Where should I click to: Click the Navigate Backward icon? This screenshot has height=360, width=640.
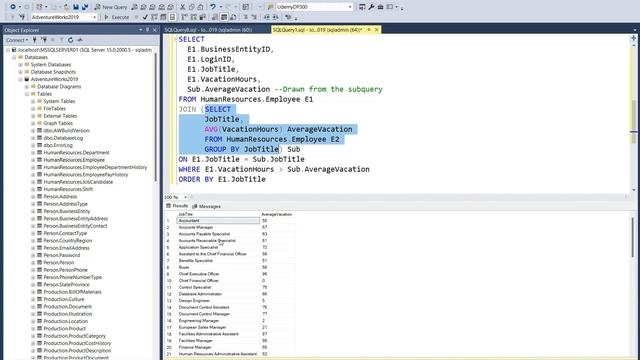tap(13, 7)
